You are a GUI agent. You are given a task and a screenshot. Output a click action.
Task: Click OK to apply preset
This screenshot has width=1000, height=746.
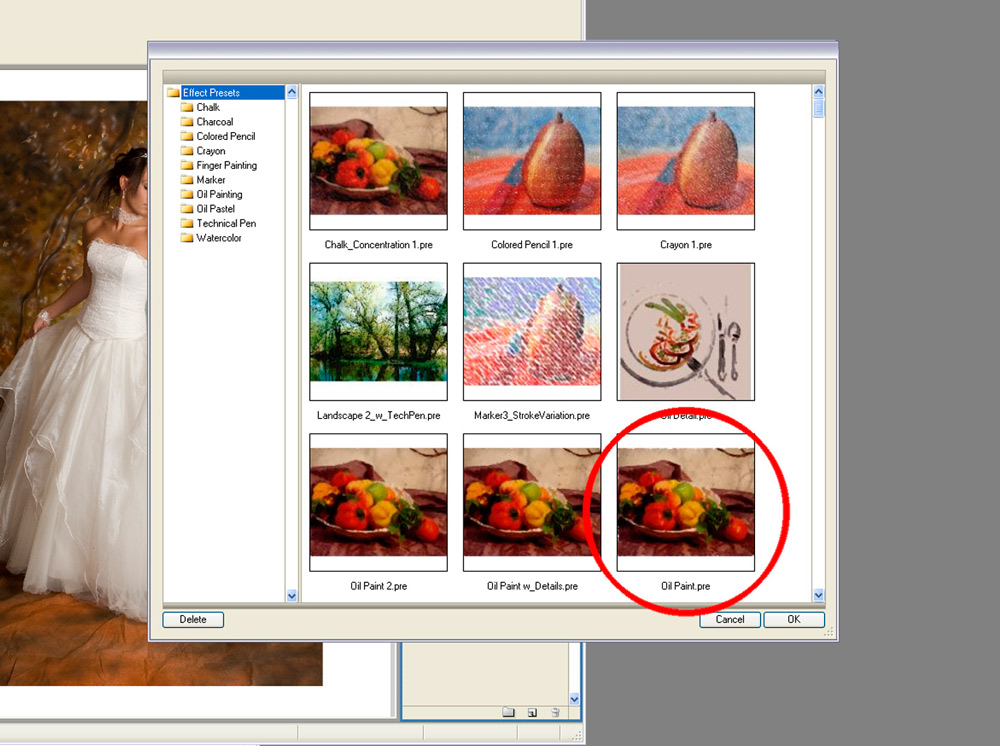tap(793, 619)
